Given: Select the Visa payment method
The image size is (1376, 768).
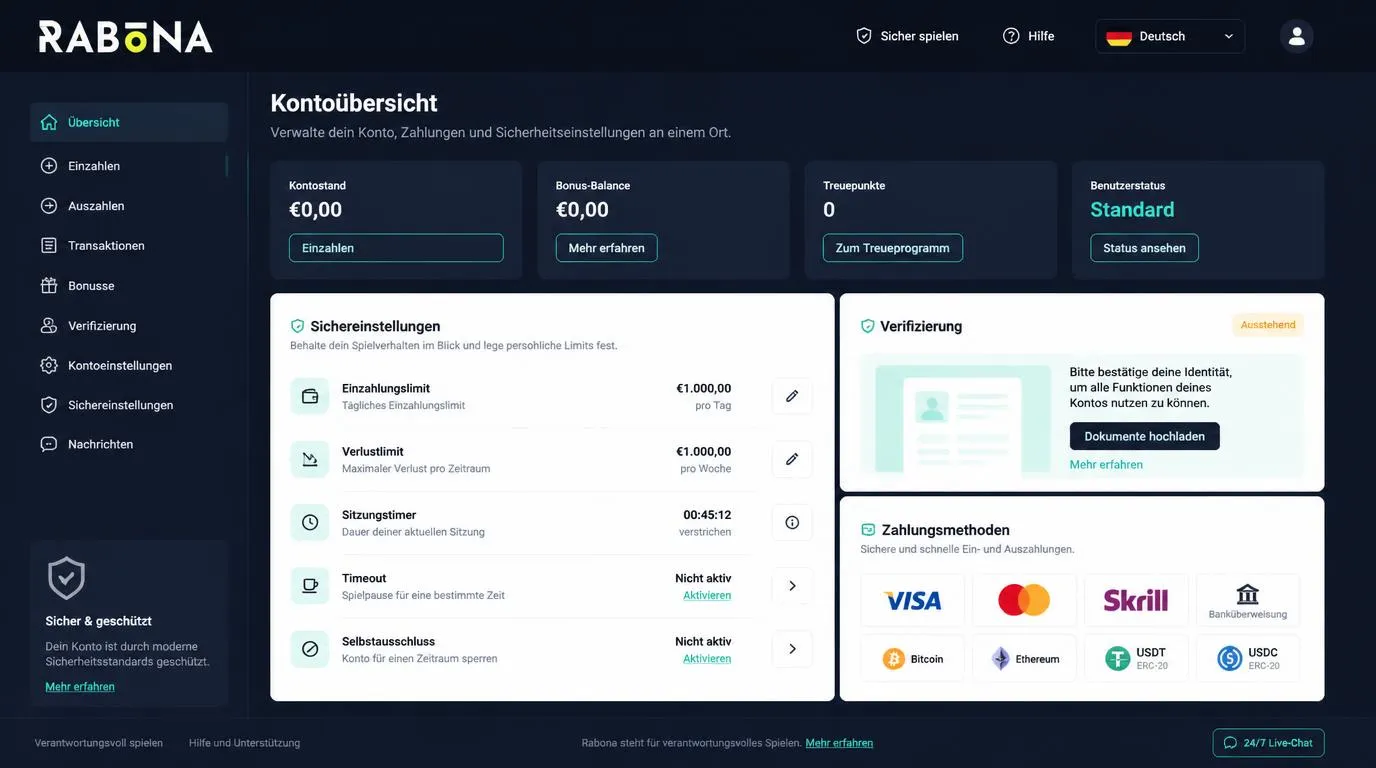Looking at the screenshot, I should click(913, 600).
